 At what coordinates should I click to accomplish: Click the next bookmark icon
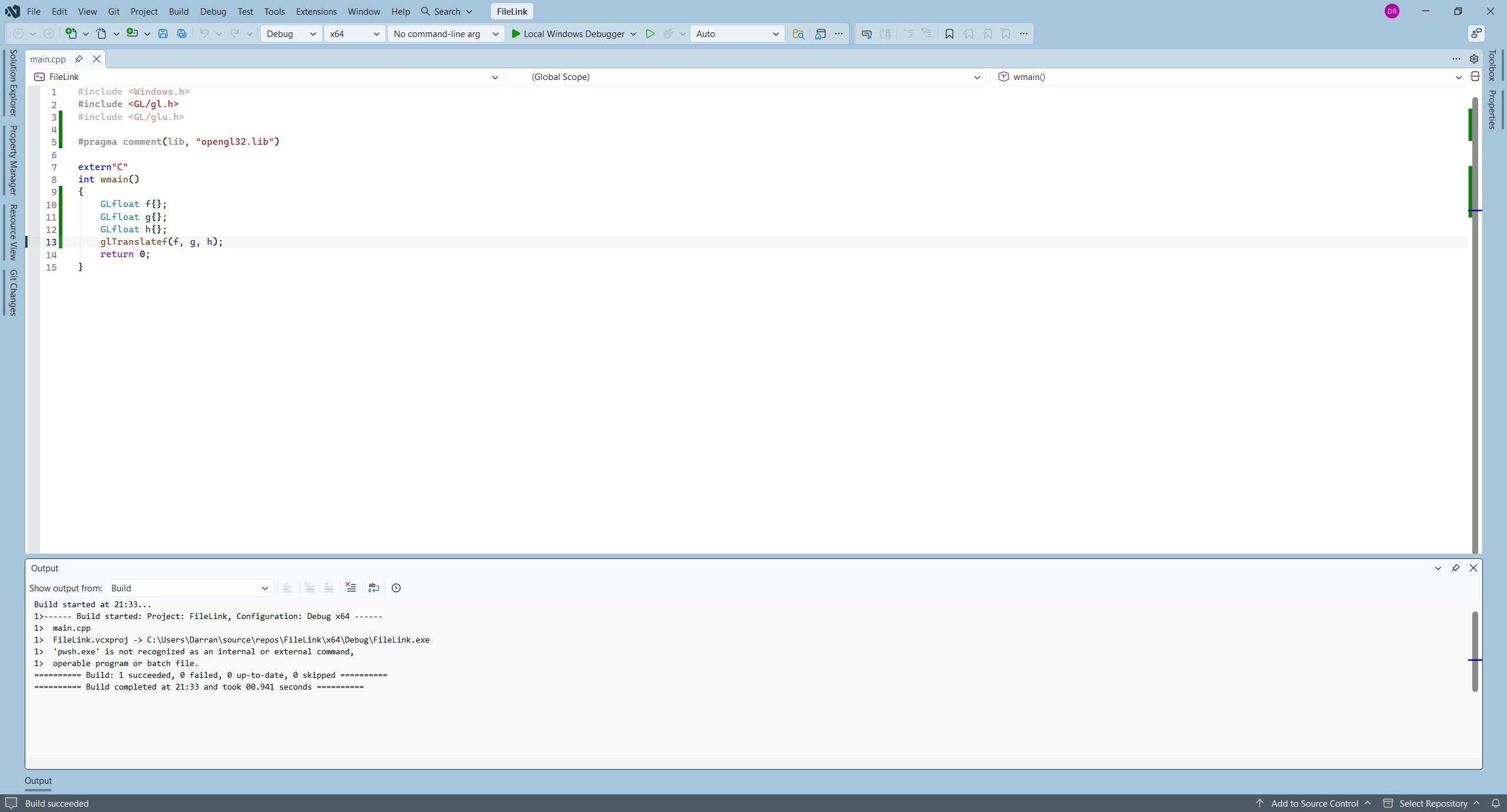(987, 34)
